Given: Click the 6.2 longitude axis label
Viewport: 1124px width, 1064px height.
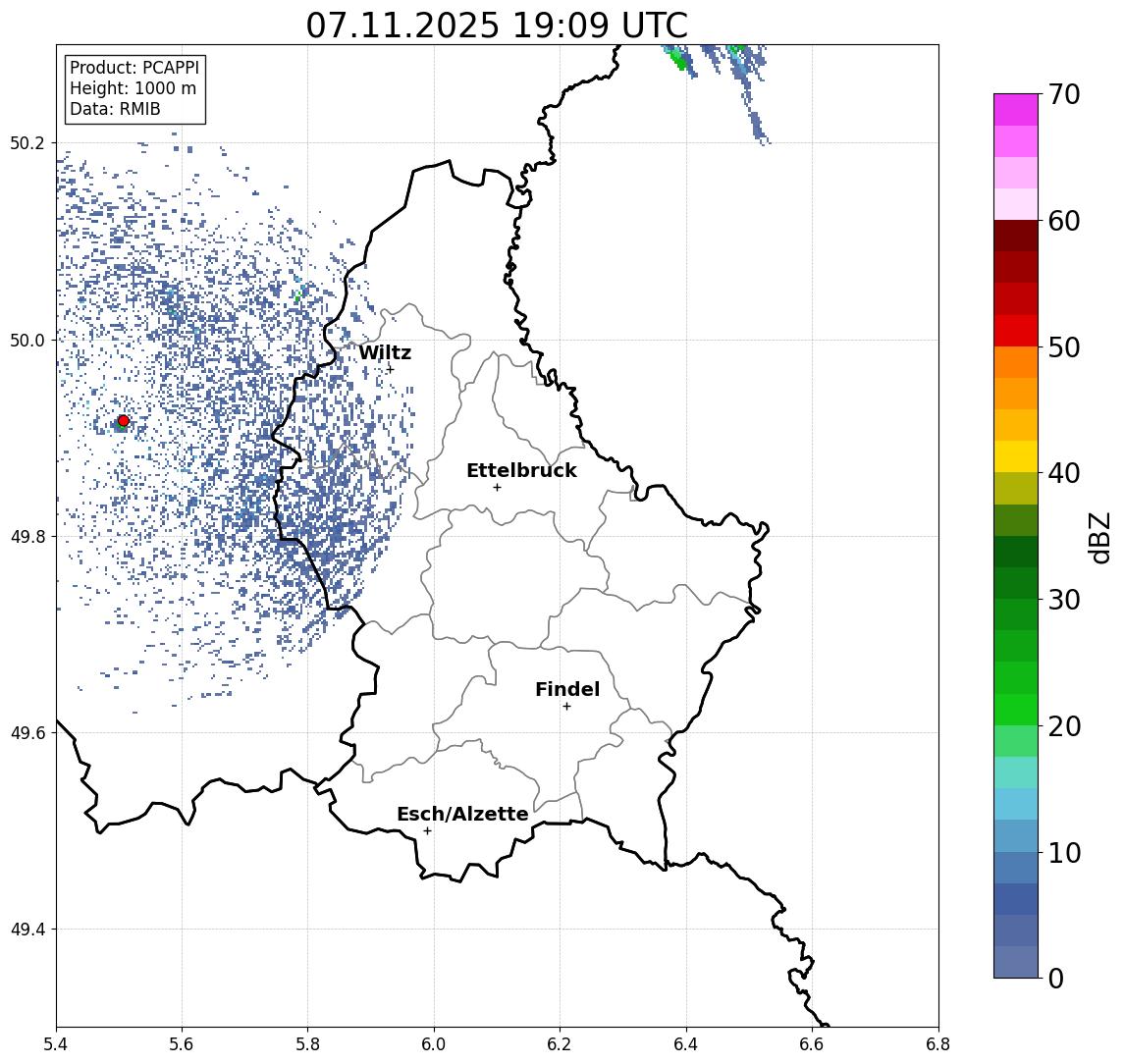Looking at the screenshot, I should coord(560,1044).
